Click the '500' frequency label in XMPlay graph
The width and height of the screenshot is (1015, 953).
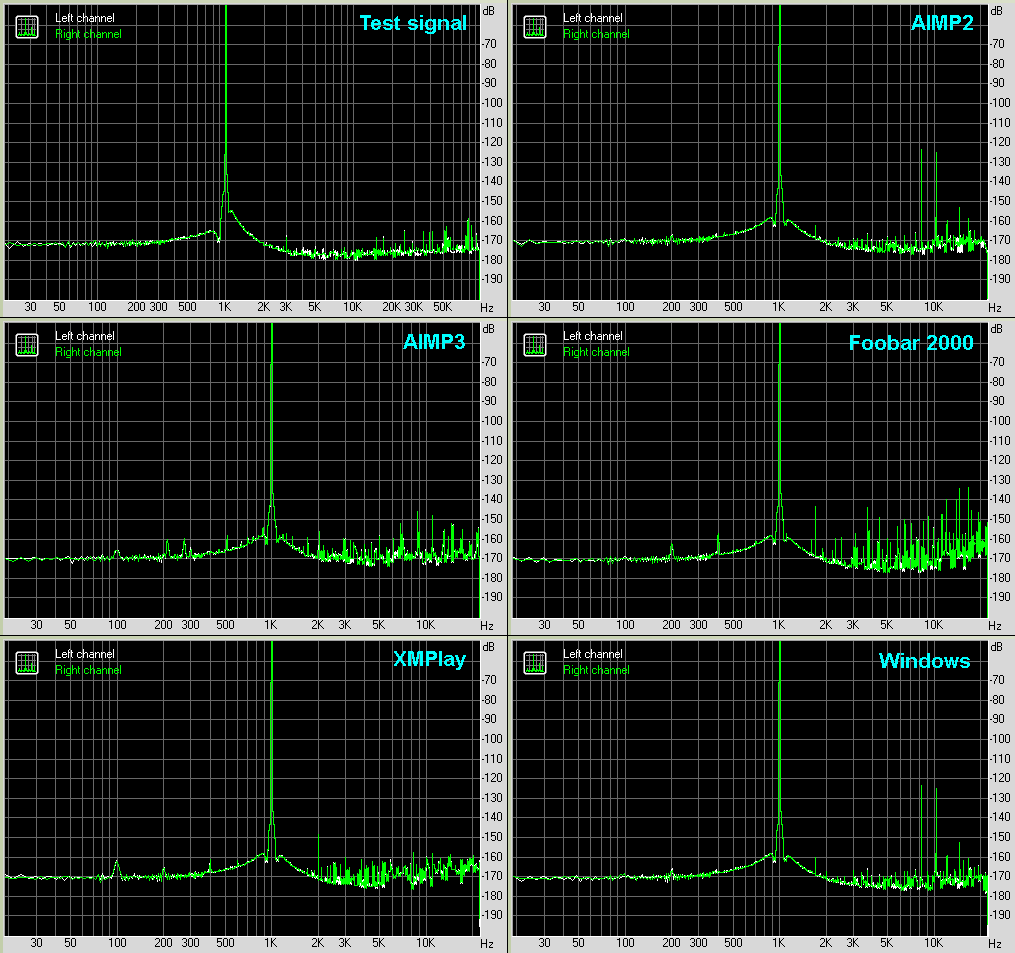coord(225,943)
